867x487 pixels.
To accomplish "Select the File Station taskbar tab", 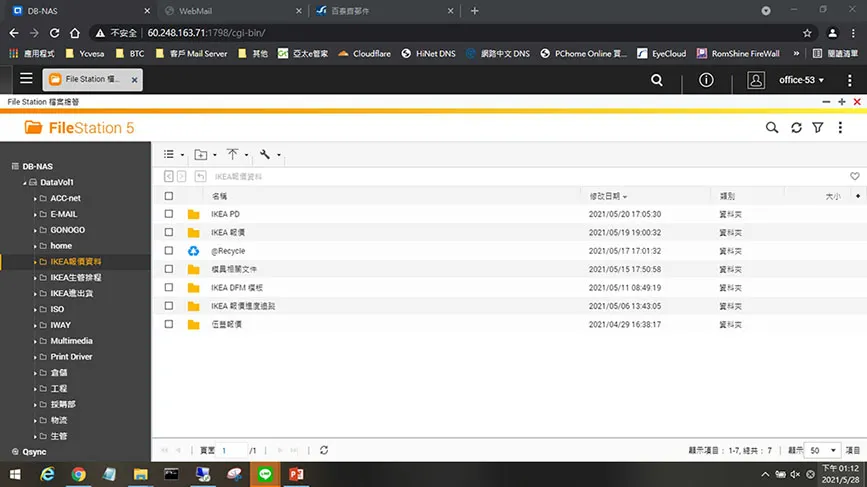I will [x=92, y=80].
